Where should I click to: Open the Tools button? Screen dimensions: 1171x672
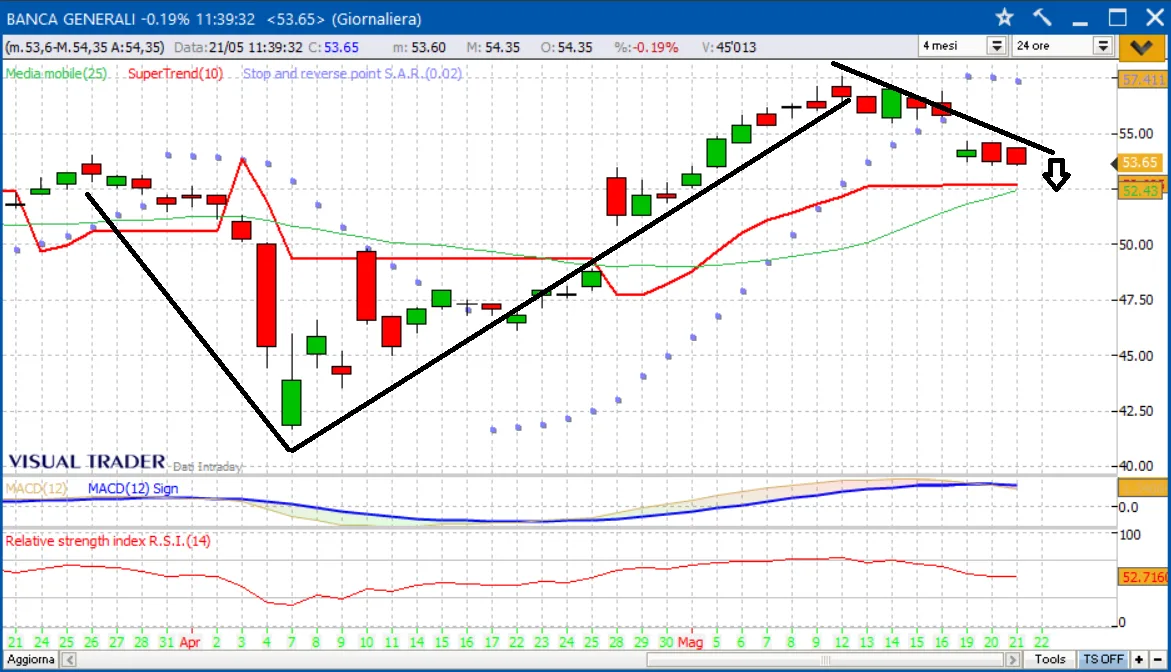[1049, 659]
